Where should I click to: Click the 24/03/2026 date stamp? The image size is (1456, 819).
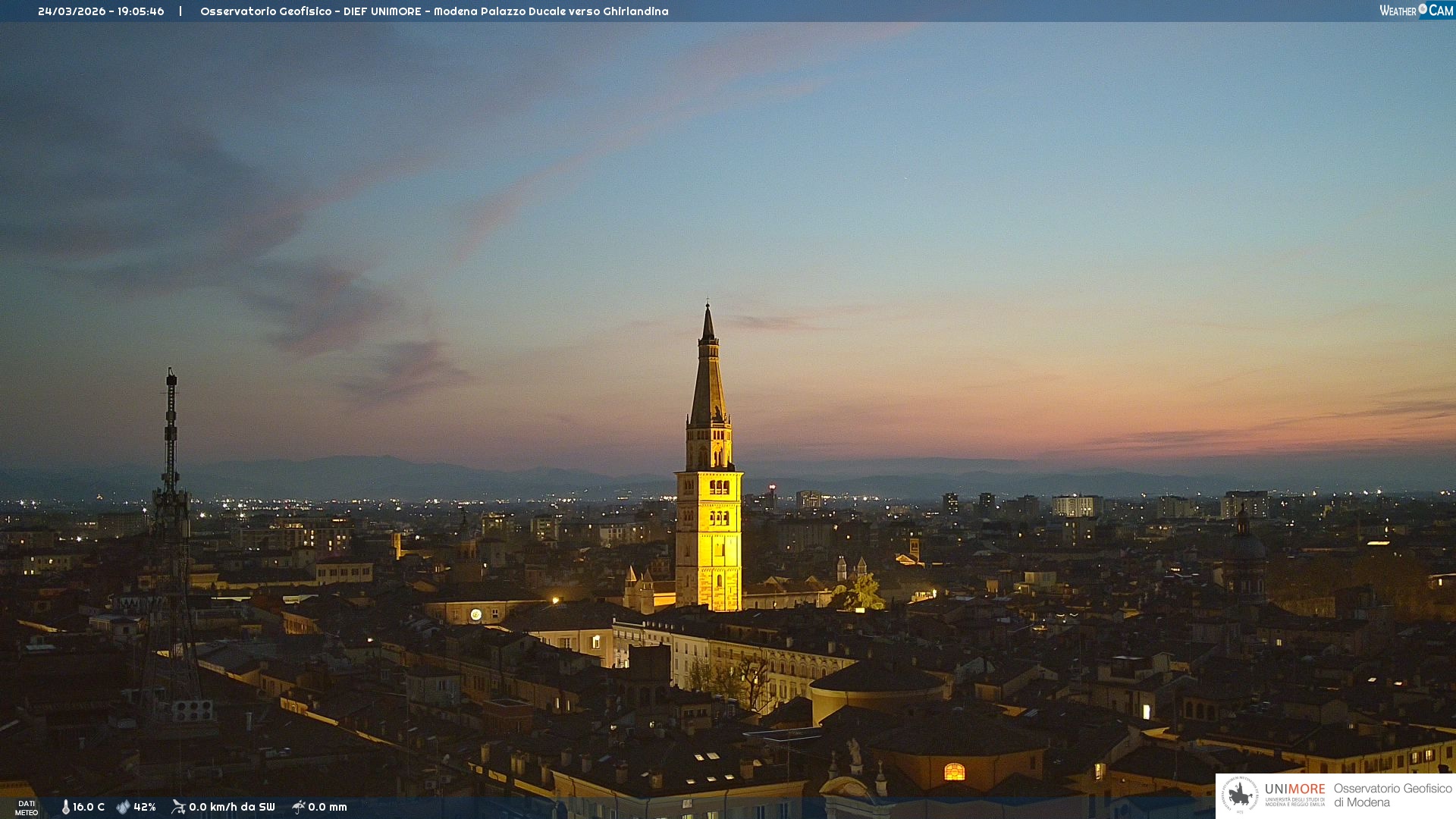(x=71, y=11)
